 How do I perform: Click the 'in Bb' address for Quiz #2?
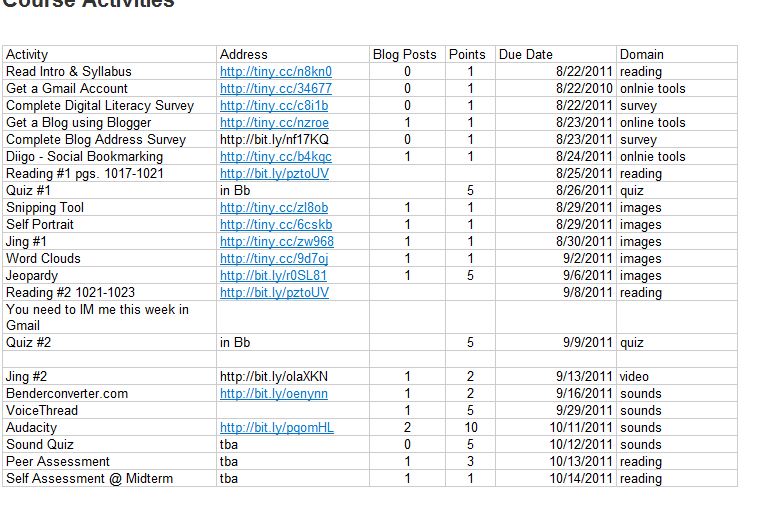tap(235, 342)
